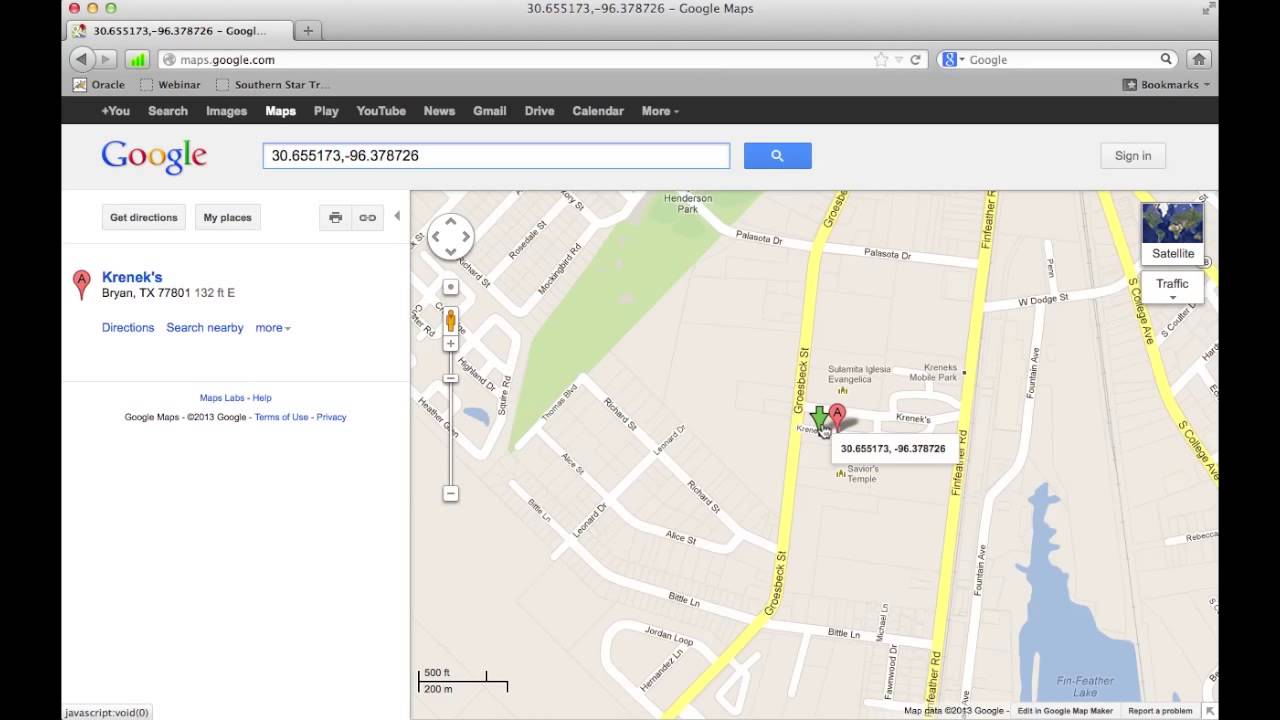The width and height of the screenshot is (1280, 720).
Task: Open Play in Google bar
Action: click(326, 111)
